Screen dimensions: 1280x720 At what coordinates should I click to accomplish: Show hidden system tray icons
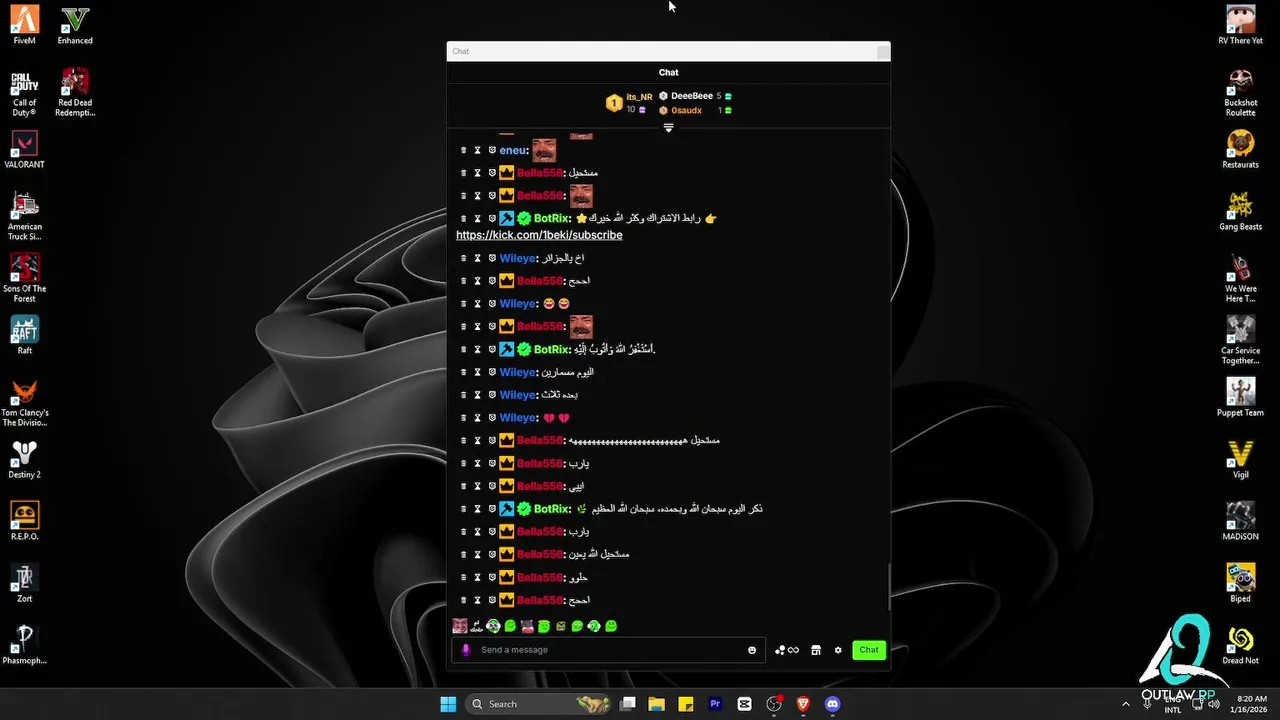tap(1126, 704)
